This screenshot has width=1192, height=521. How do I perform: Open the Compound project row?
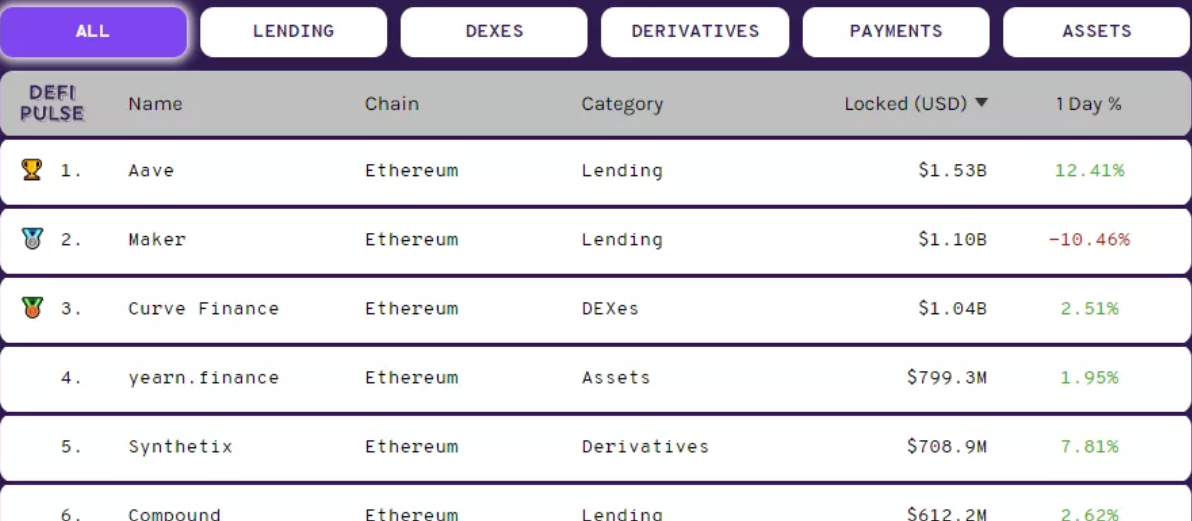coord(596,504)
